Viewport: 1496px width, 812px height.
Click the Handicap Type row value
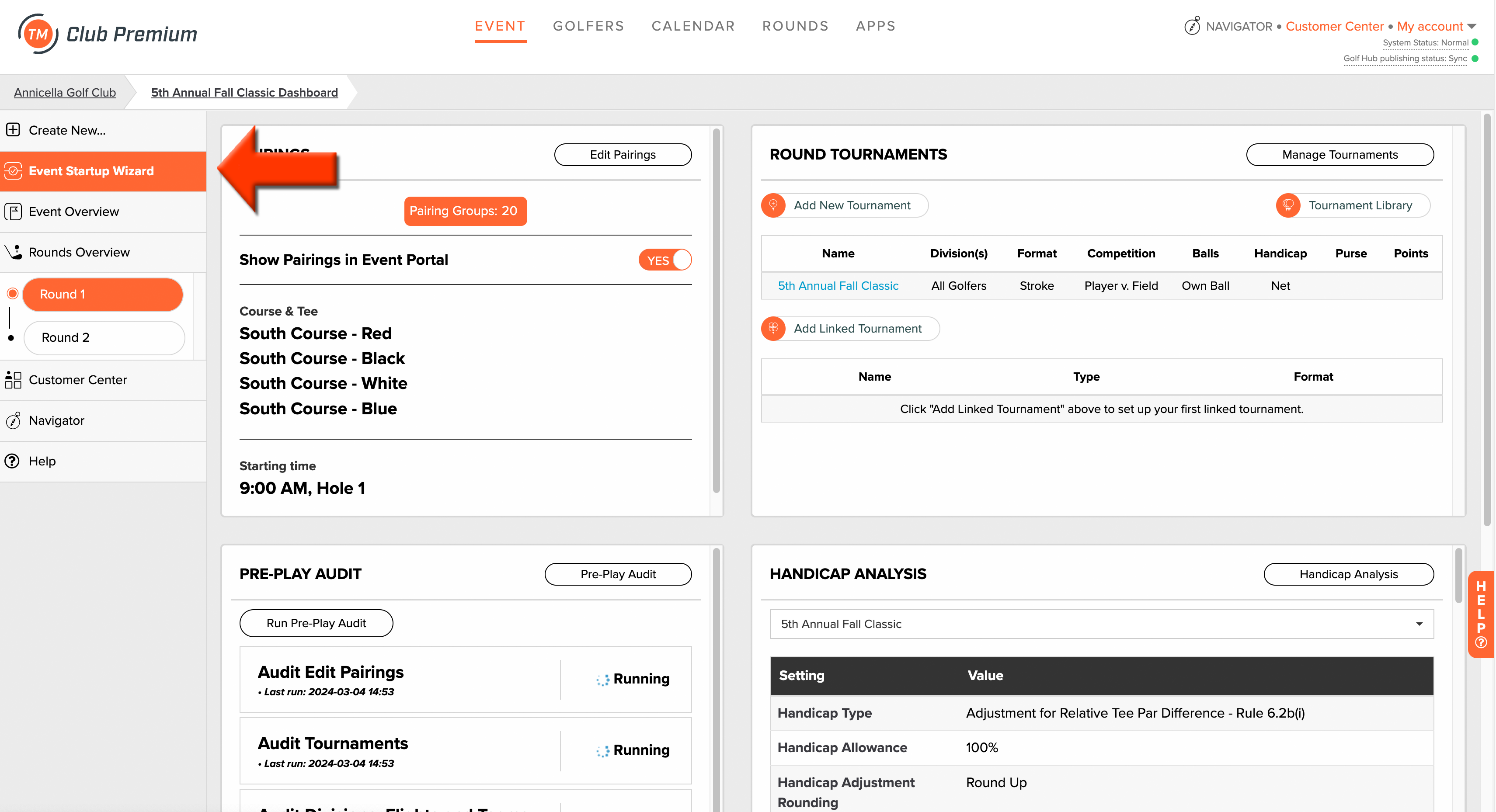[x=1135, y=713]
